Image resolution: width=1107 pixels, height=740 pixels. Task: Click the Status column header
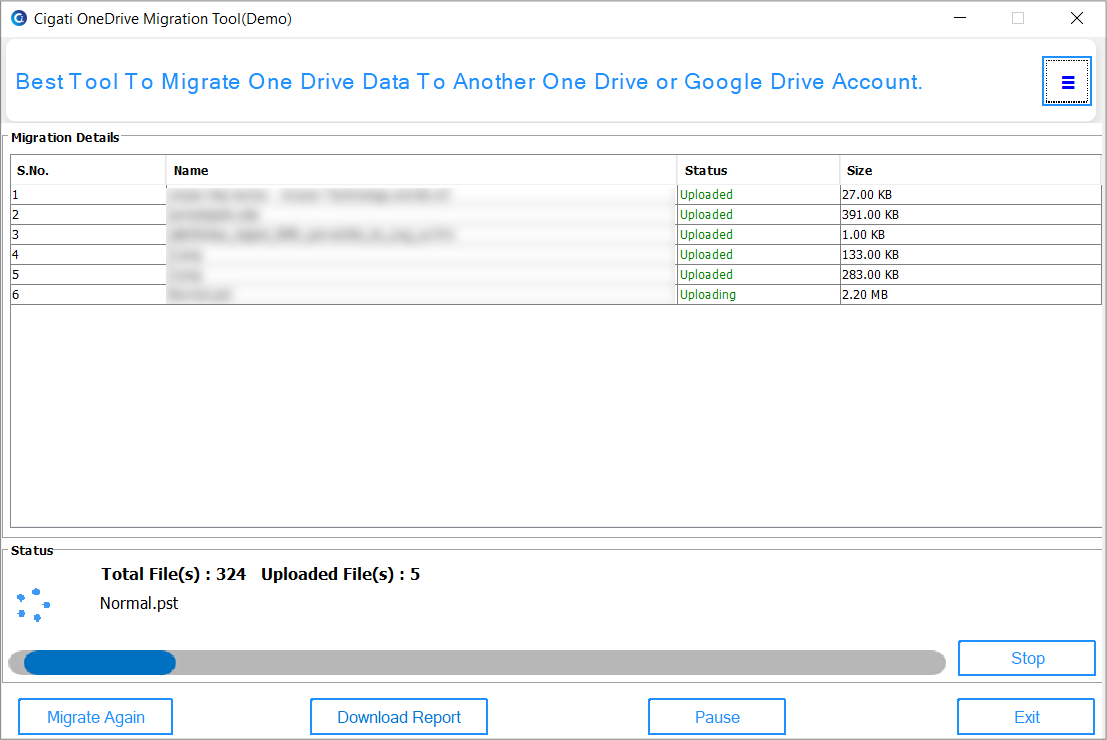point(758,170)
